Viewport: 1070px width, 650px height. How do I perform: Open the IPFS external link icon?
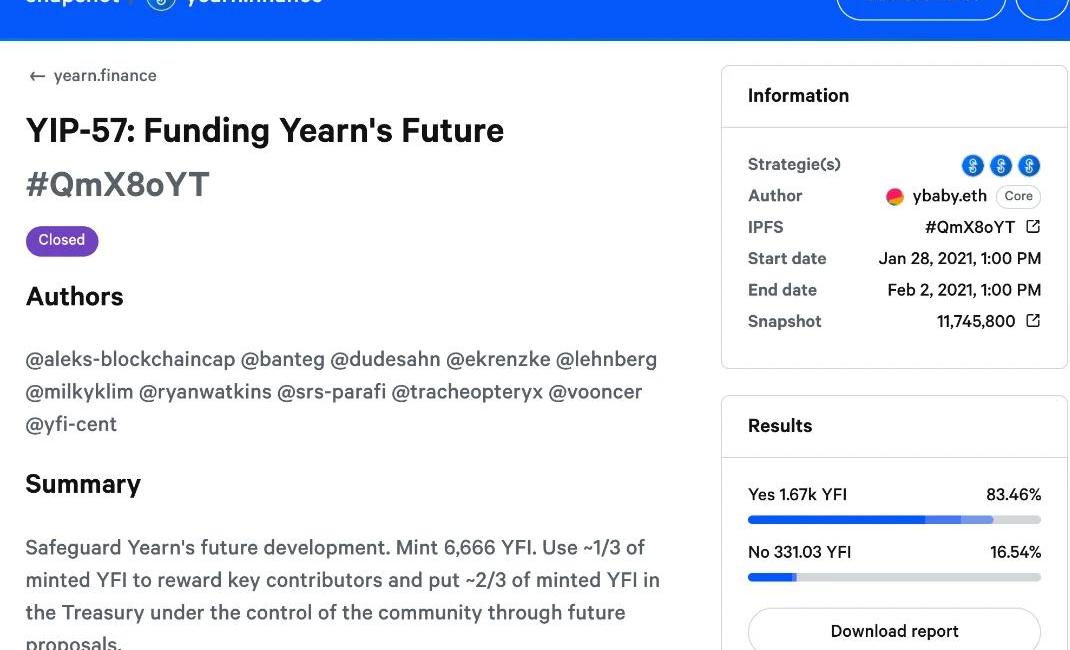[x=1033, y=227]
